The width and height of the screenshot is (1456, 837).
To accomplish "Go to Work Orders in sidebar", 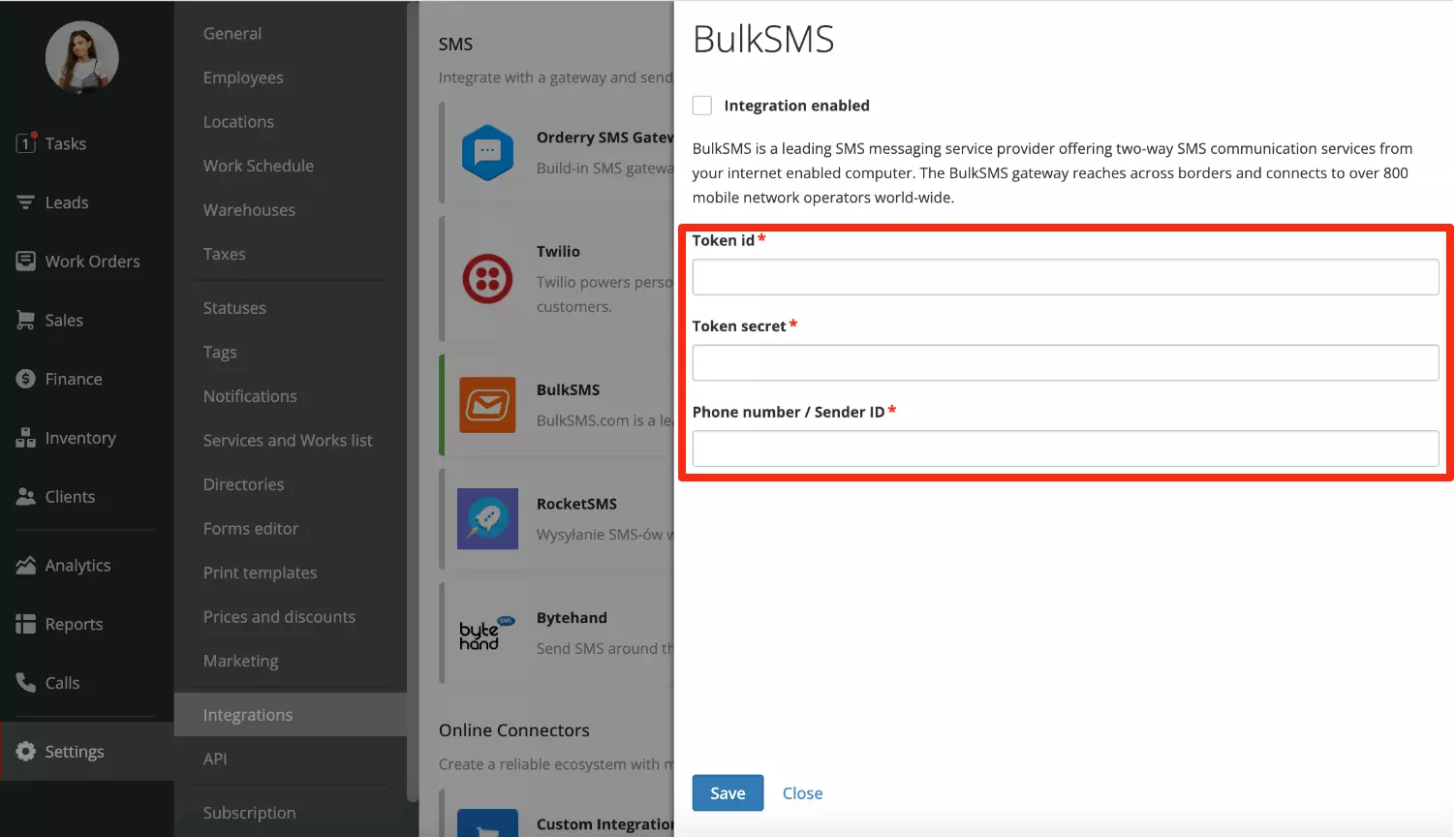I will (x=92, y=262).
